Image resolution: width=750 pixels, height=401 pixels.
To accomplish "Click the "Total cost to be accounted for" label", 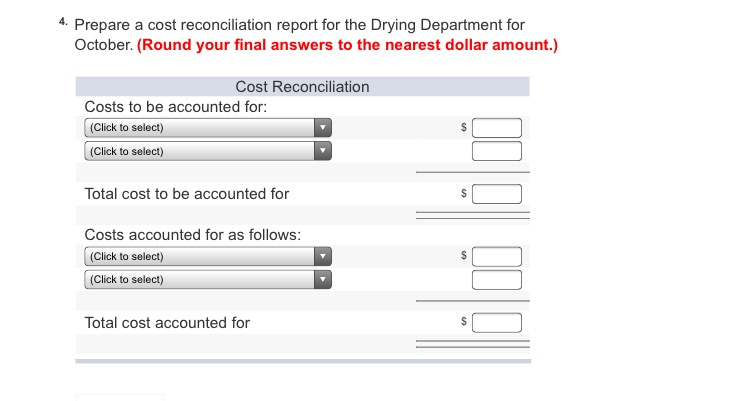I will (187, 194).
